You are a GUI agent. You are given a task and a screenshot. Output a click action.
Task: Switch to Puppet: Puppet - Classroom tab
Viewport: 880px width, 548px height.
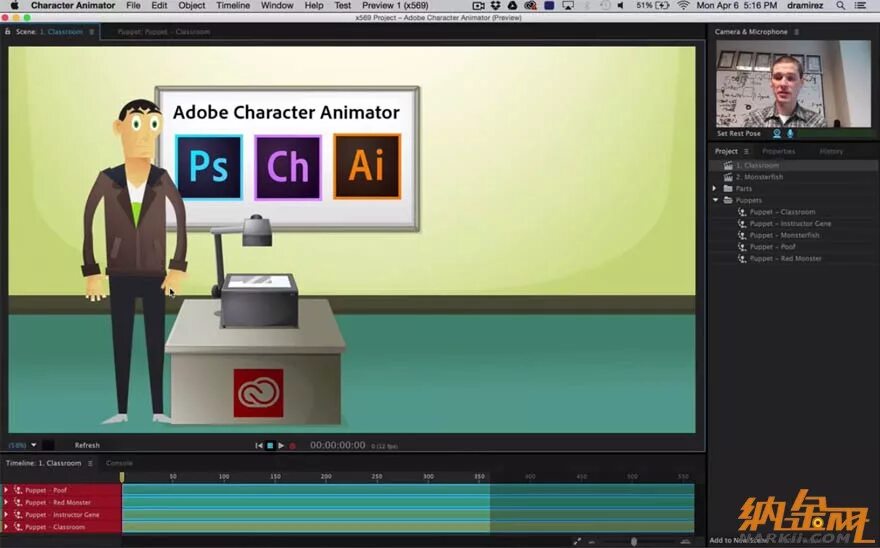tap(164, 32)
